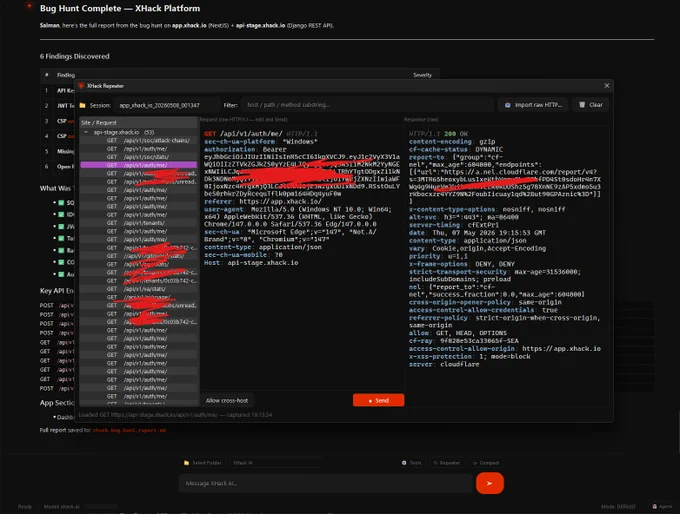680x514 pixels.
Task: Select the highlighted /api/v1/auth/me/ request
Action: [138, 165]
